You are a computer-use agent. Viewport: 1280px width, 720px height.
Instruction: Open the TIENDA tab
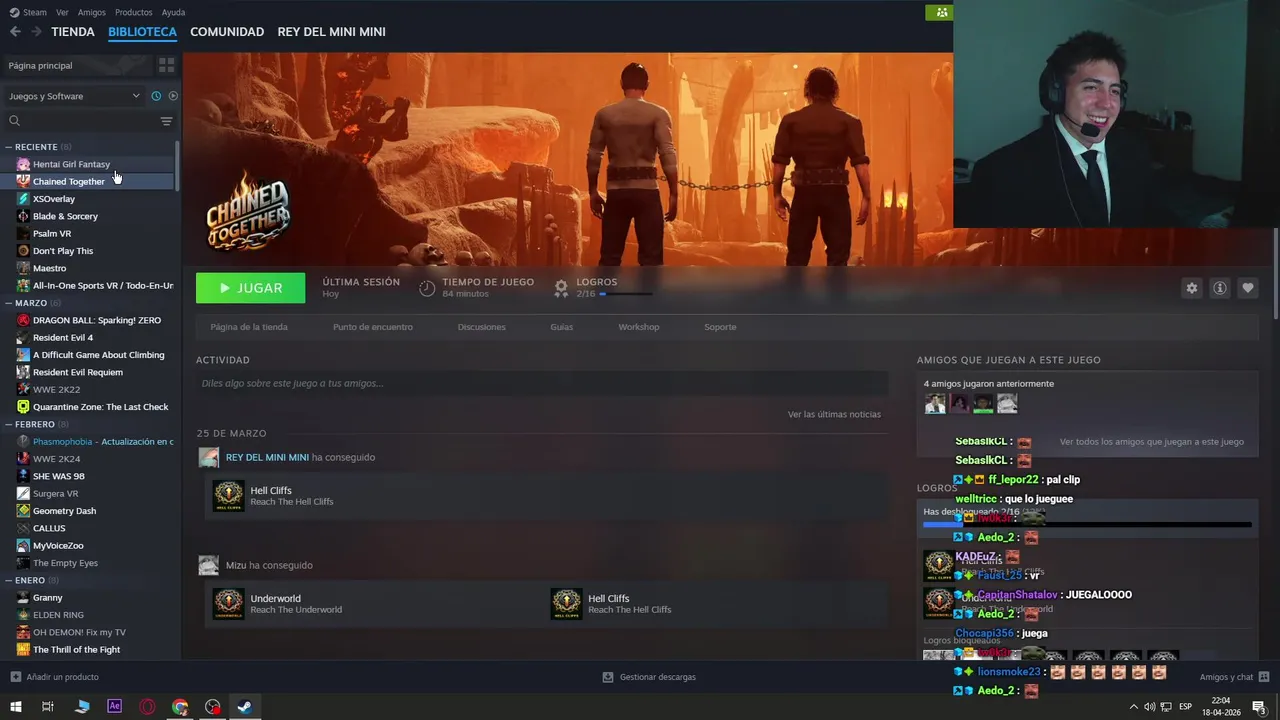tap(73, 32)
